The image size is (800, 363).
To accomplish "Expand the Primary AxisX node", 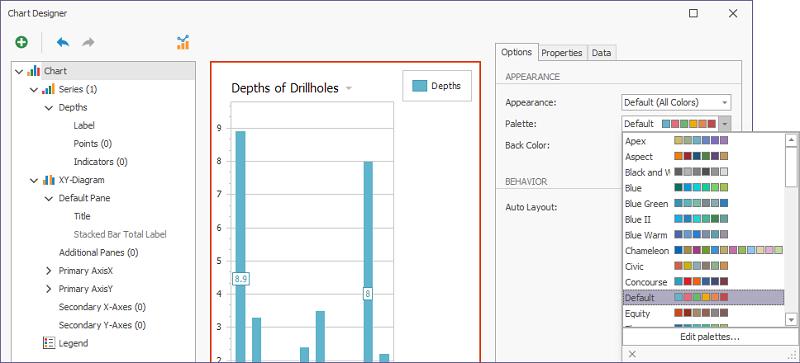I will (48, 271).
